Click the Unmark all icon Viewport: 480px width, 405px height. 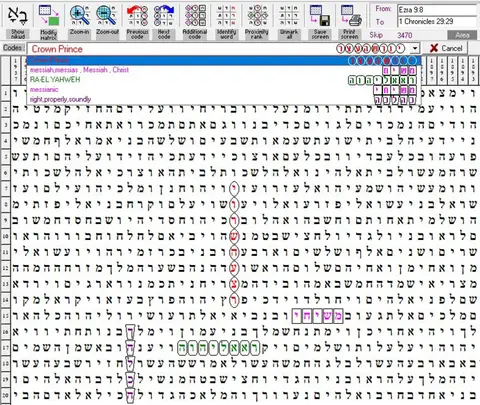pos(289,16)
